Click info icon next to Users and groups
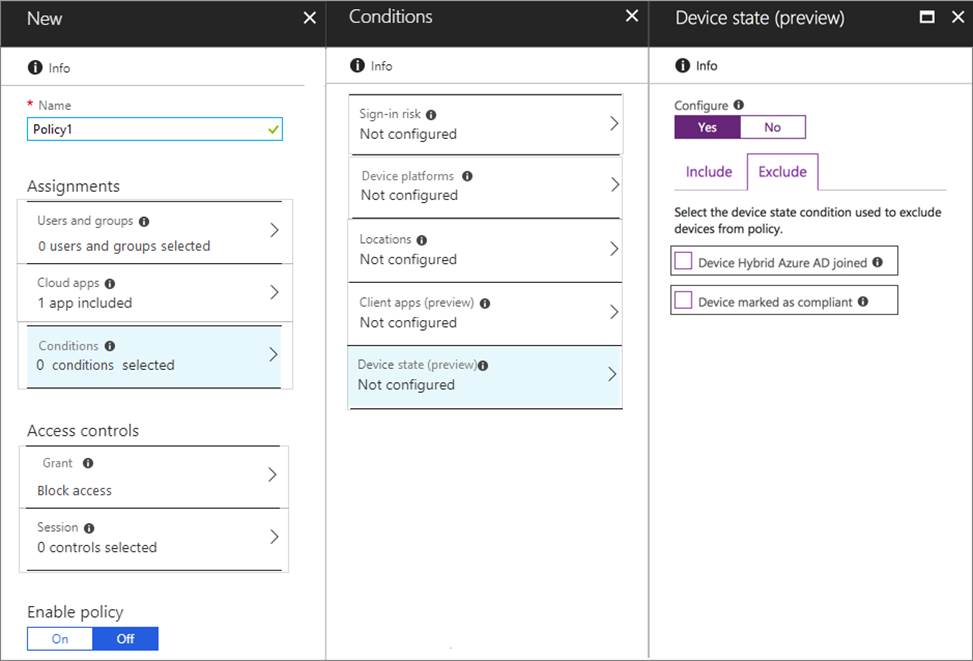973x661 pixels. 144,221
